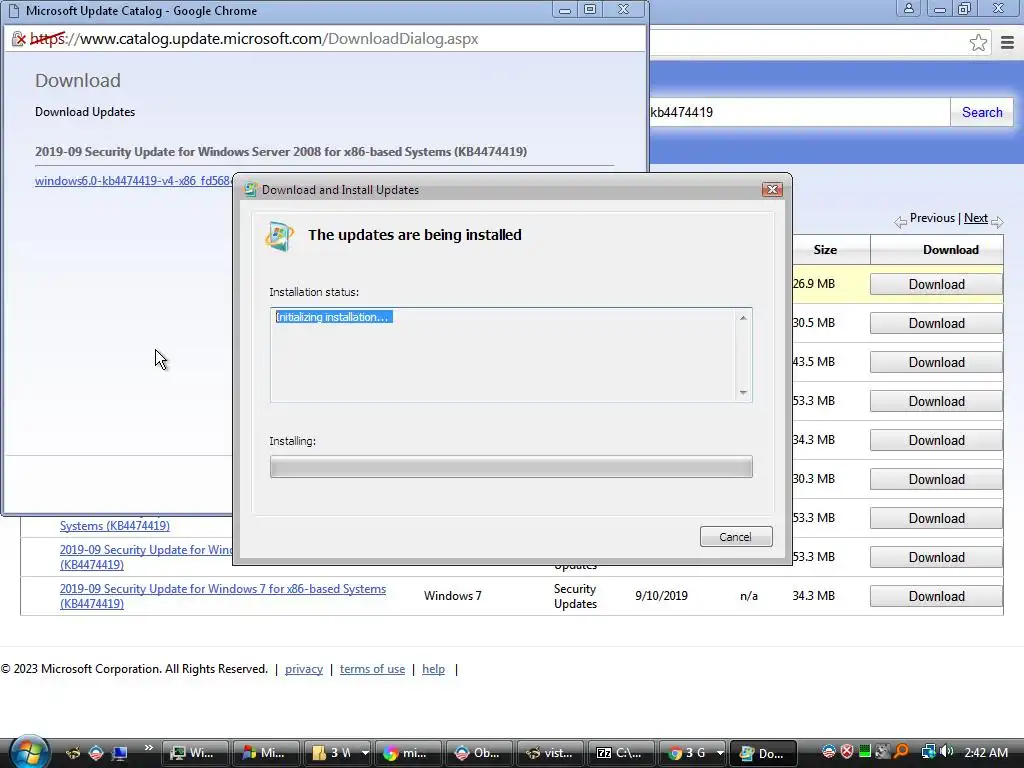Click the Search button in catalog
The width and height of the screenshot is (1024, 768).
pyautogui.click(x=982, y=112)
